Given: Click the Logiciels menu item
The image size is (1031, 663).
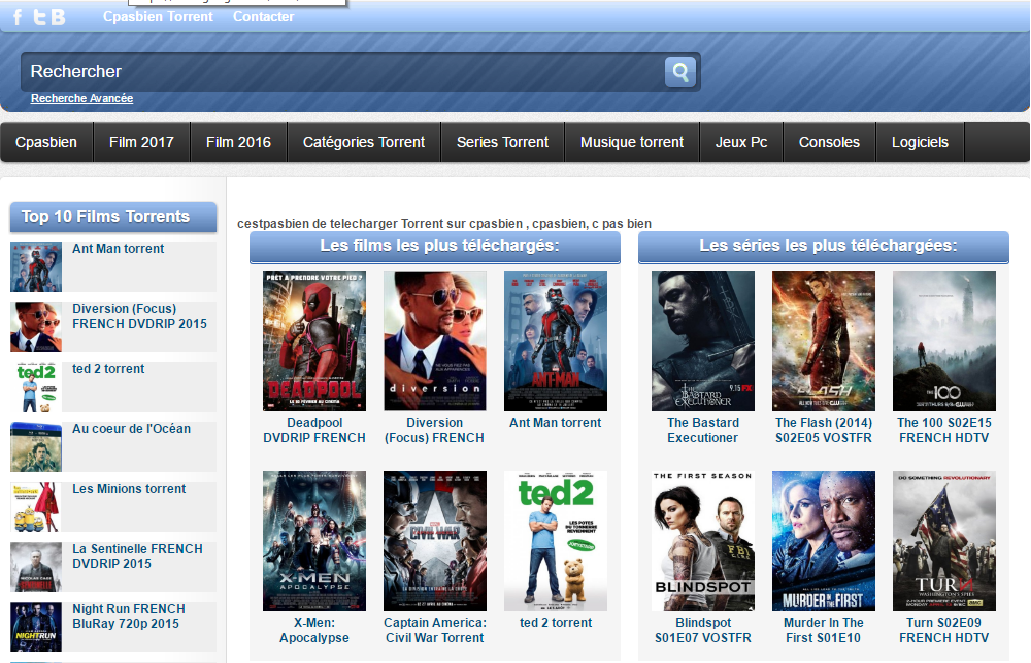Looking at the screenshot, I should pos(920,142).
